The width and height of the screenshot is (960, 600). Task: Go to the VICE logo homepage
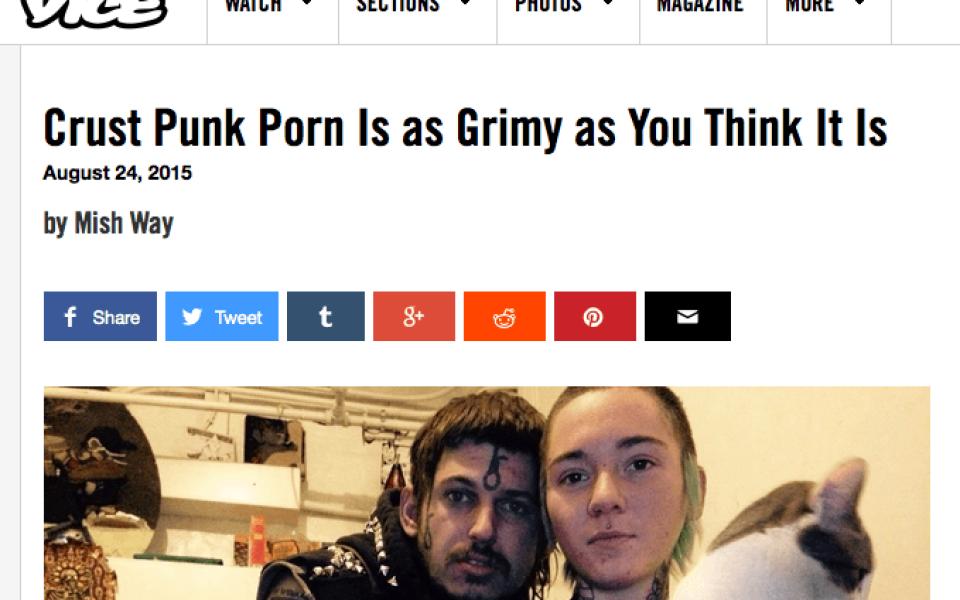tap(94, 11)
